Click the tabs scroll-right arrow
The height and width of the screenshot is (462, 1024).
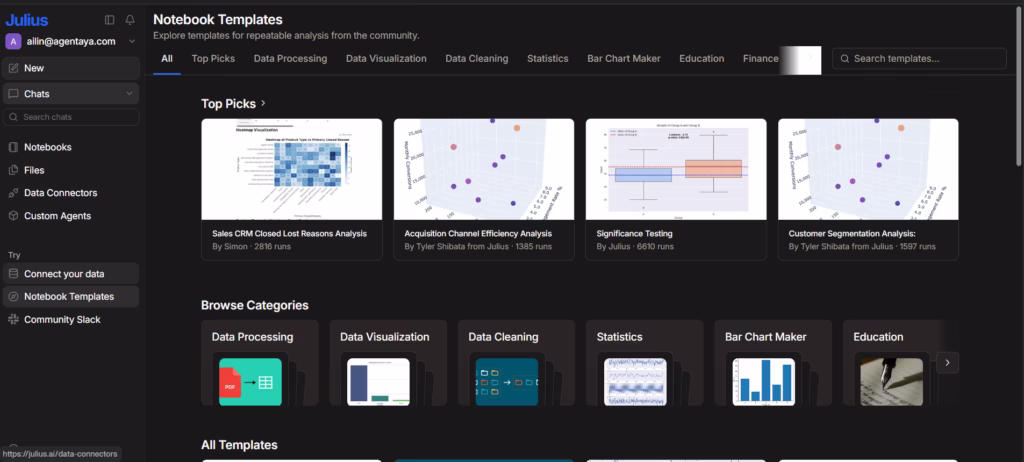pos(810,58)
